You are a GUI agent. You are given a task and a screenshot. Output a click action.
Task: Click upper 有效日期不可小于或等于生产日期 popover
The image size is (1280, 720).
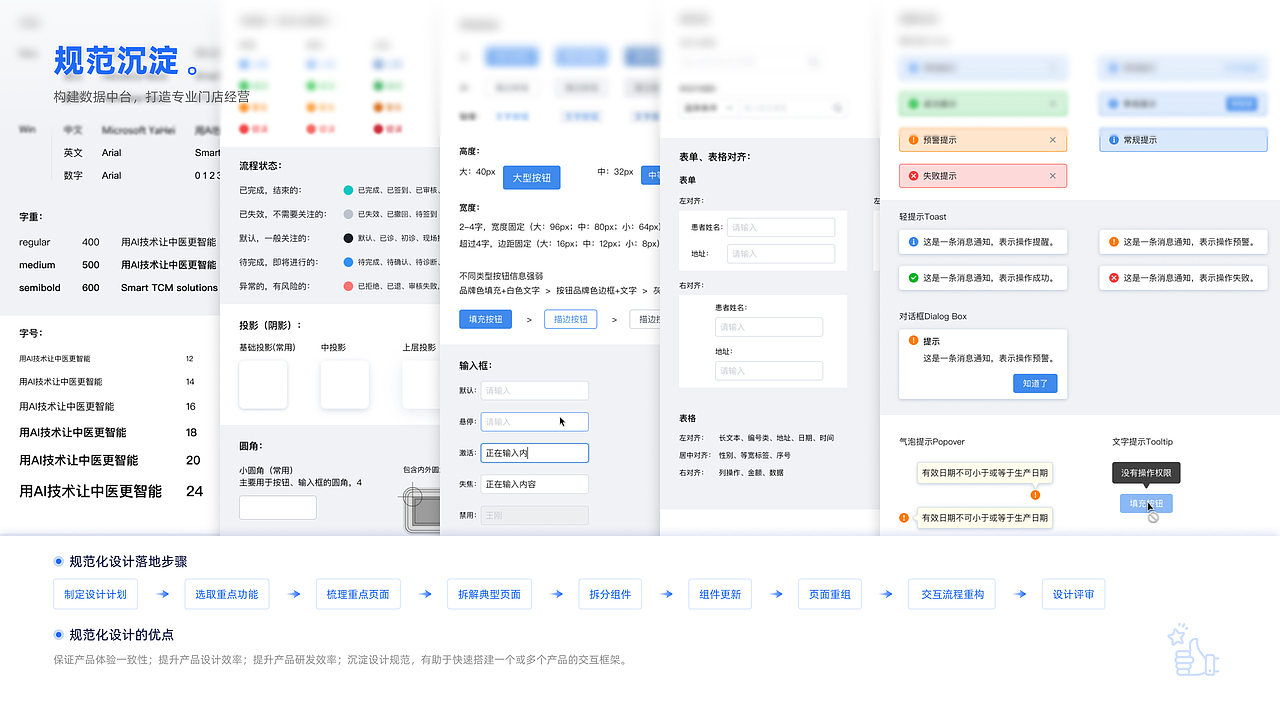[985, 473]
